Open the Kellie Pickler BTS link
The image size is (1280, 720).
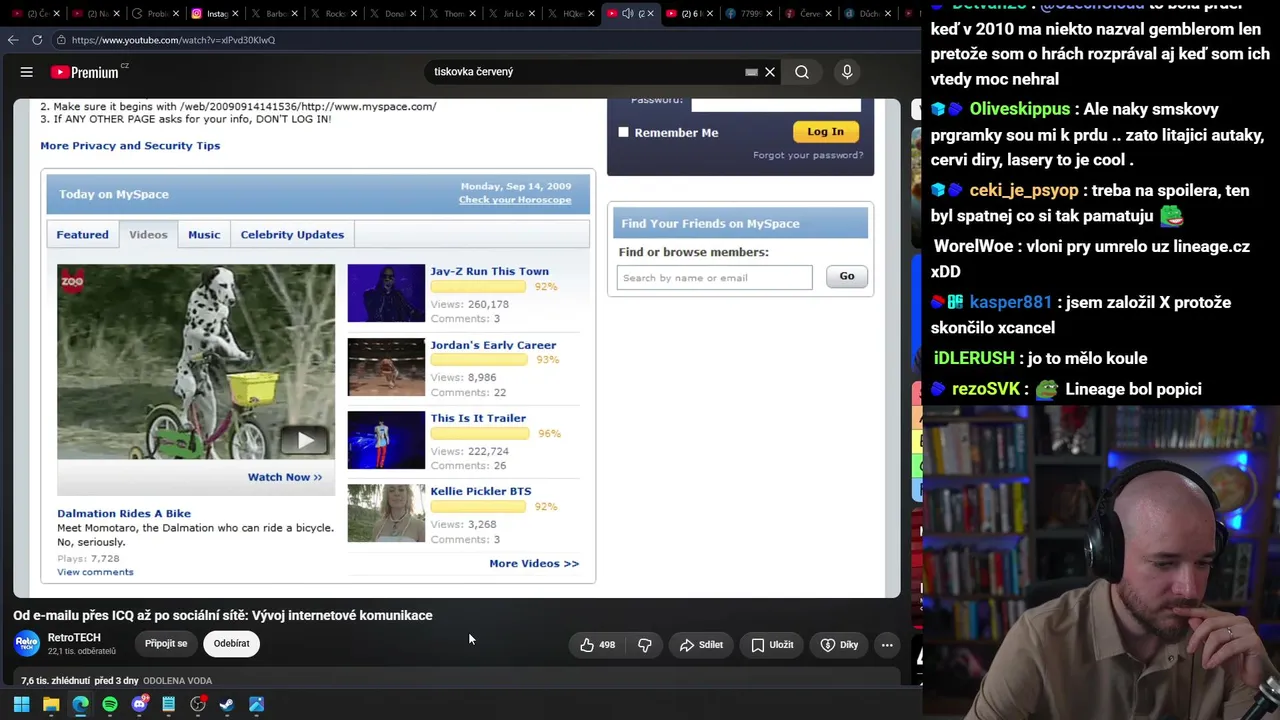(481, 491)
